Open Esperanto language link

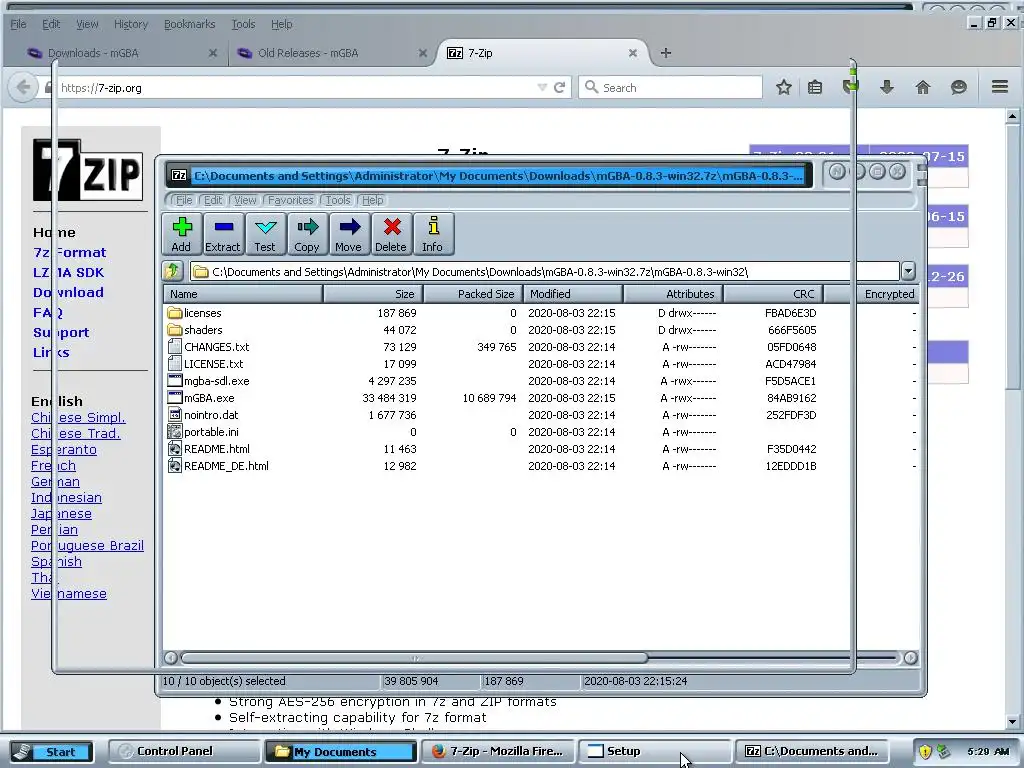[x=64, y=449]
